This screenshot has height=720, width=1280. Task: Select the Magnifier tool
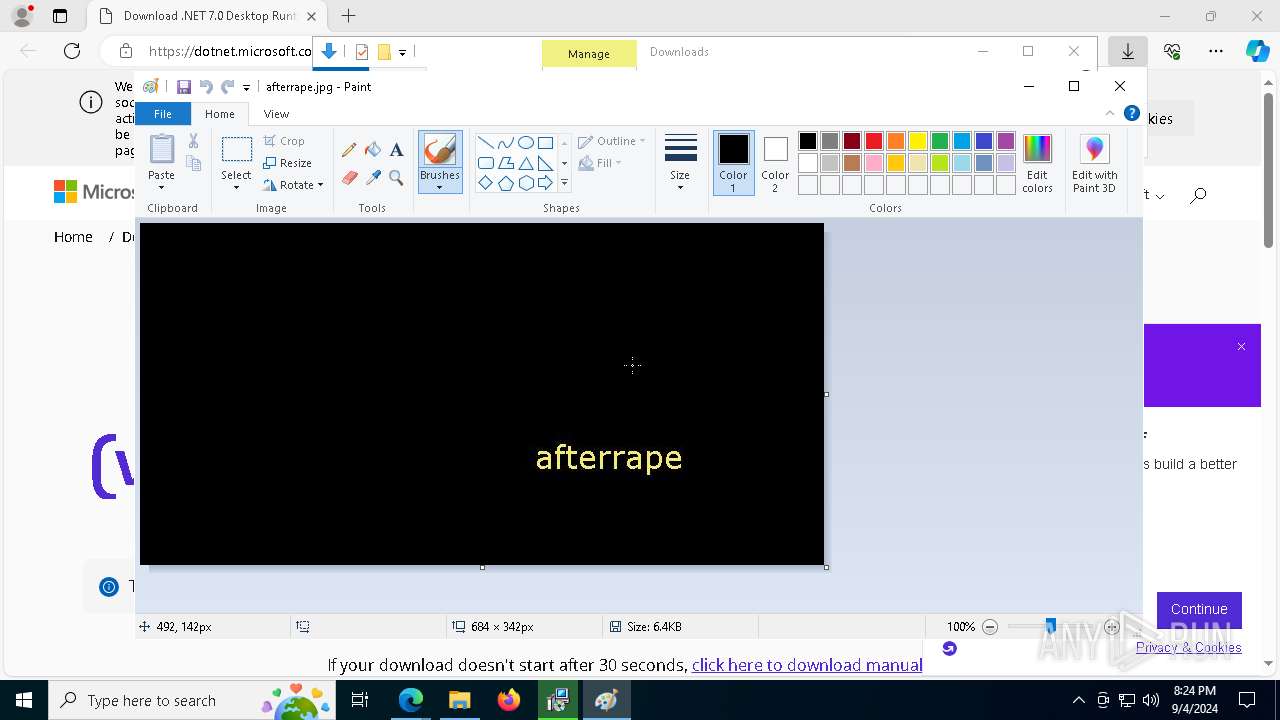pos(396,178)
